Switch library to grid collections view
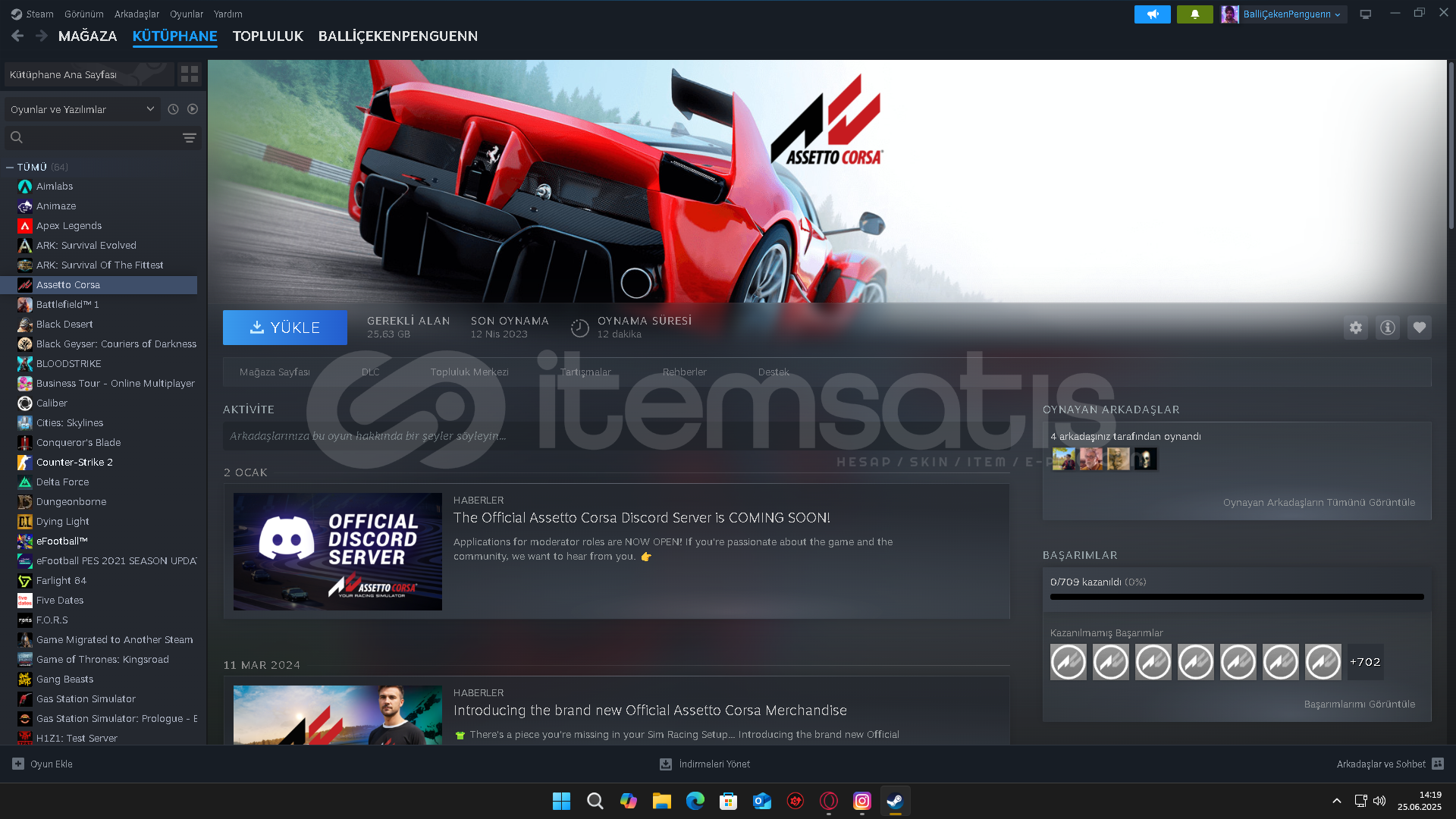1456x819 pixels. (x=190, y=74)
